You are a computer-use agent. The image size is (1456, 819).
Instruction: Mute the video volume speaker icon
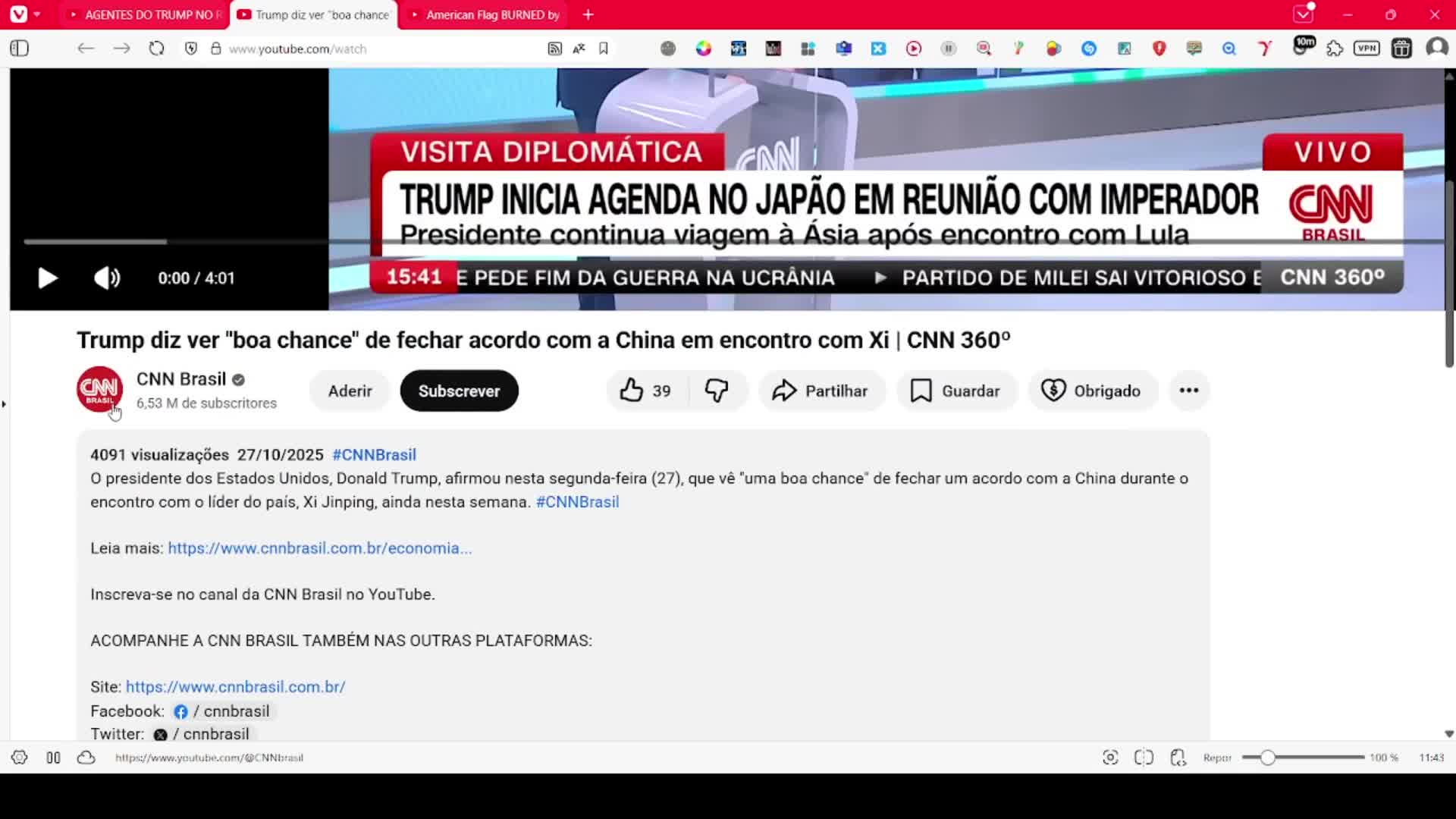click(107, 278)
